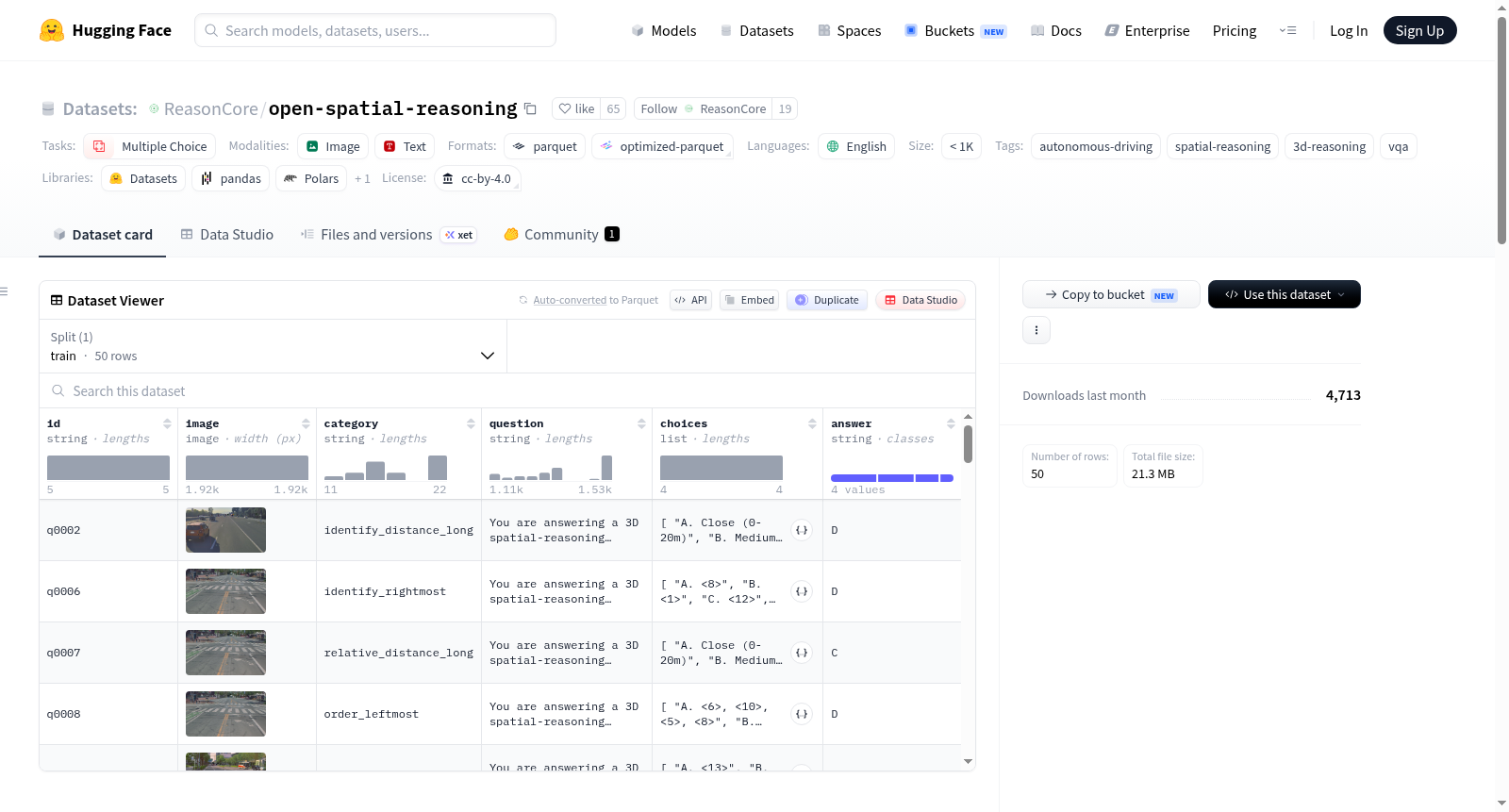Focus the Search this dataset field
The height and width of the screenshot is (812, 1509).
(x=507, y=390)
